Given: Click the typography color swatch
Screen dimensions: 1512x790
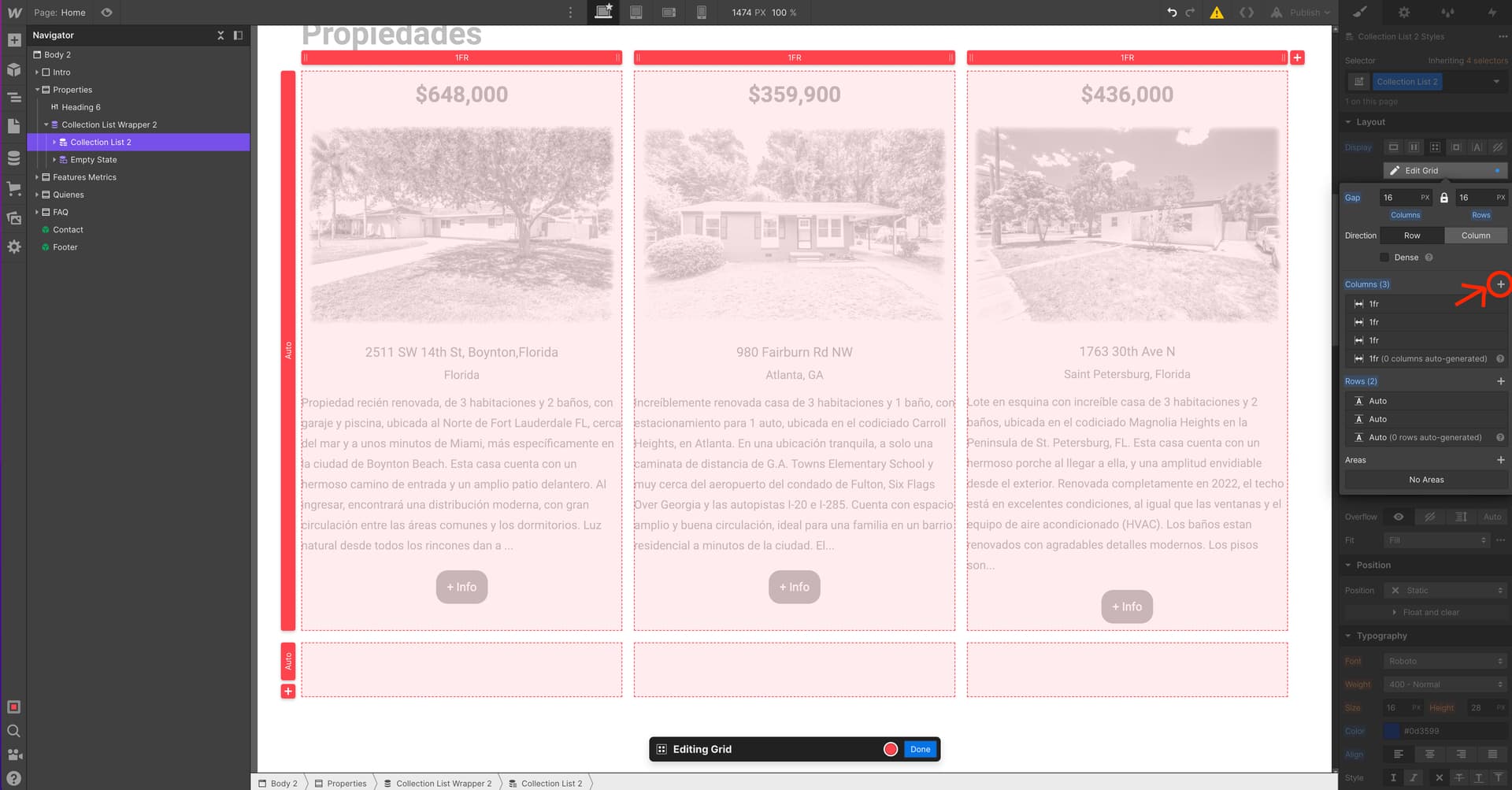Looking at the screenshot, I should point(1392,731).
